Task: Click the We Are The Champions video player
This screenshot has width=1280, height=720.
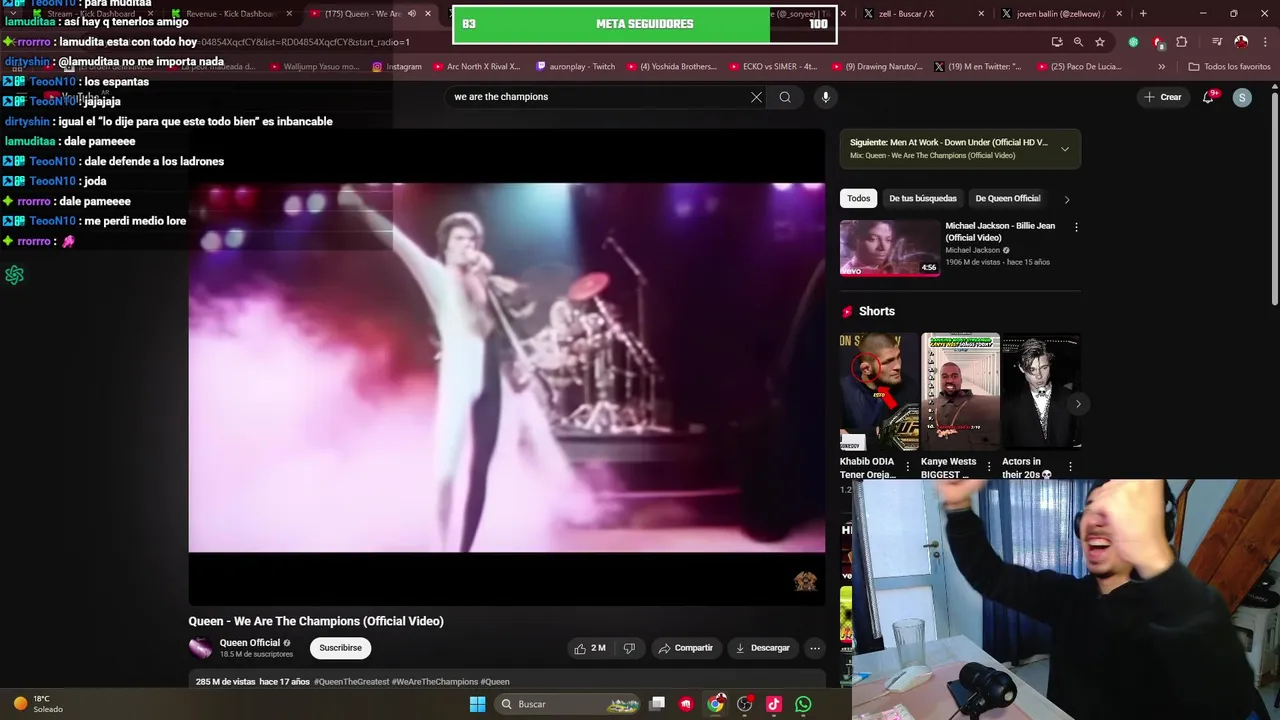Action: [x=507, y=367]
